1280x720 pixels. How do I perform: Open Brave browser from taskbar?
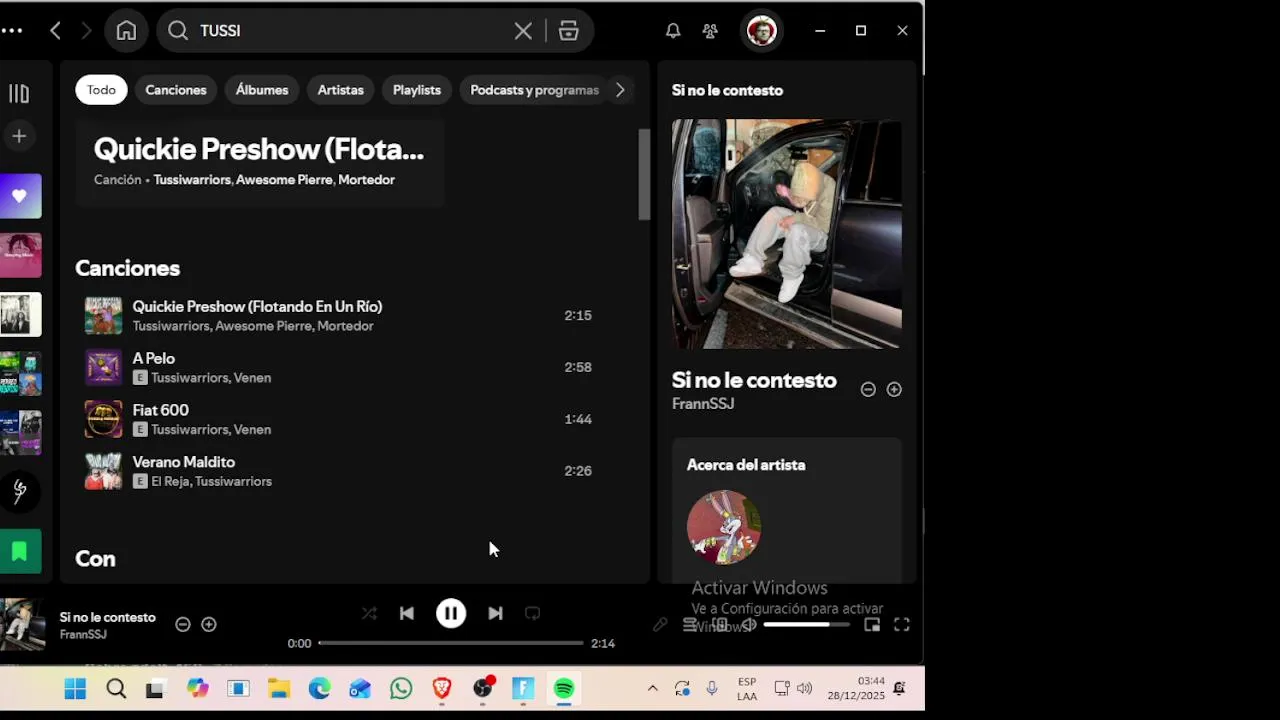[442, 689]
